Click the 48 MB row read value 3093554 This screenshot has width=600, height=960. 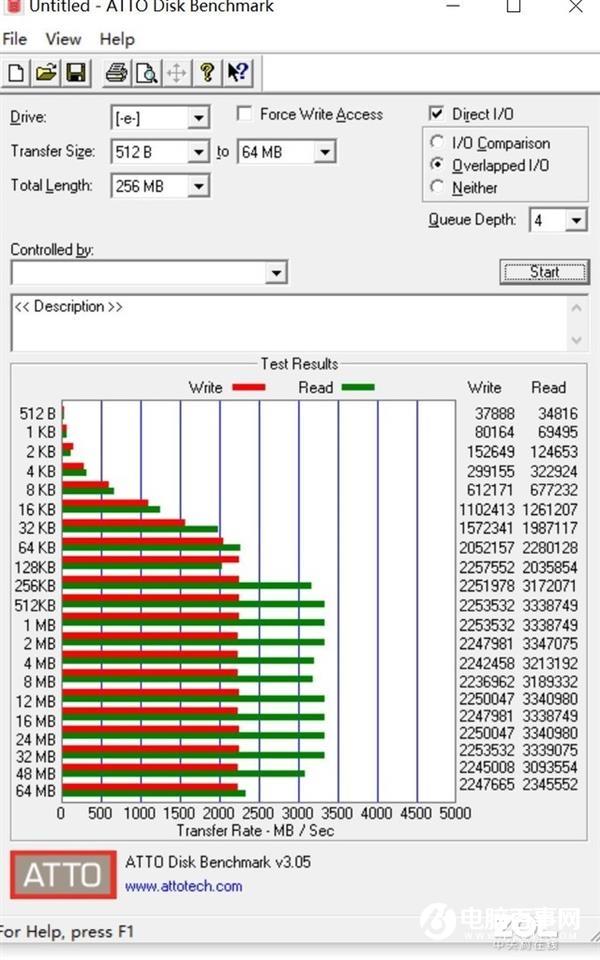tap(550, 767)
